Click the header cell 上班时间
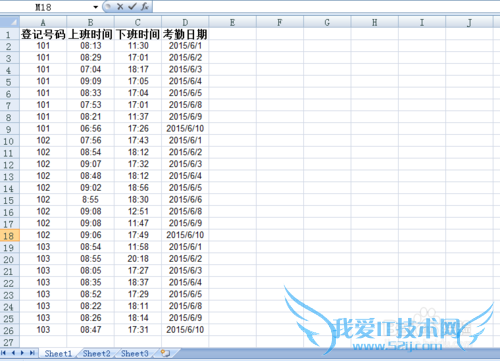The image size is (500, 361). coord(90,34)
